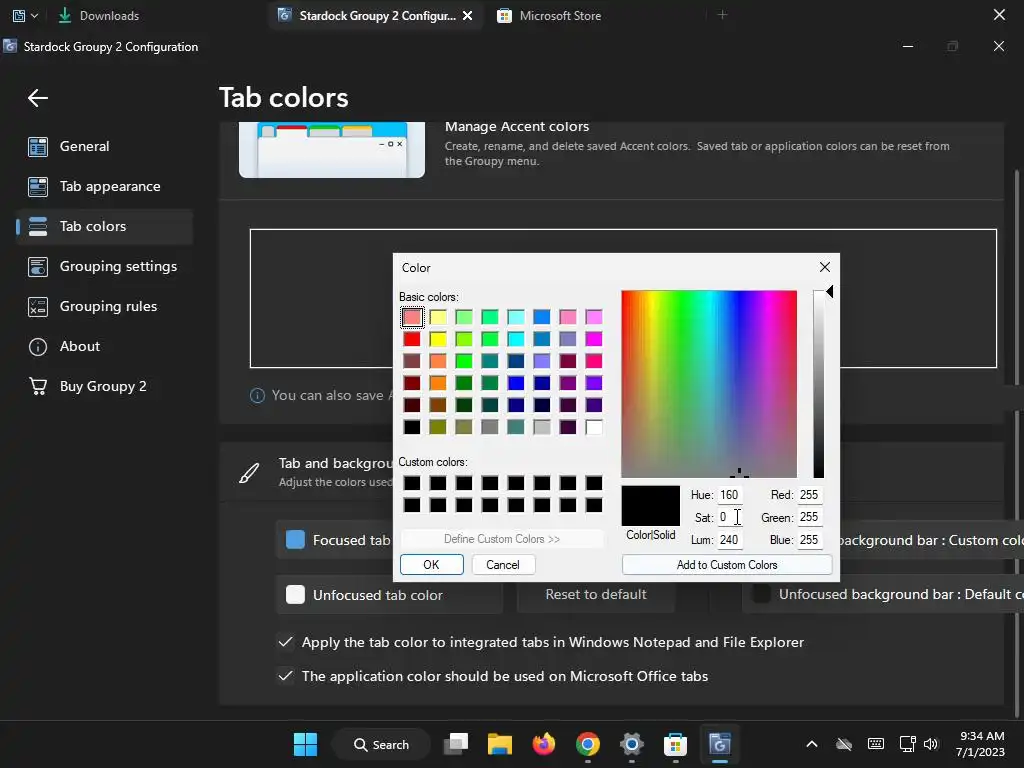Toggle application color on Microsoft Office tabs
The image size is (1024, 768).
coord(285,676)
